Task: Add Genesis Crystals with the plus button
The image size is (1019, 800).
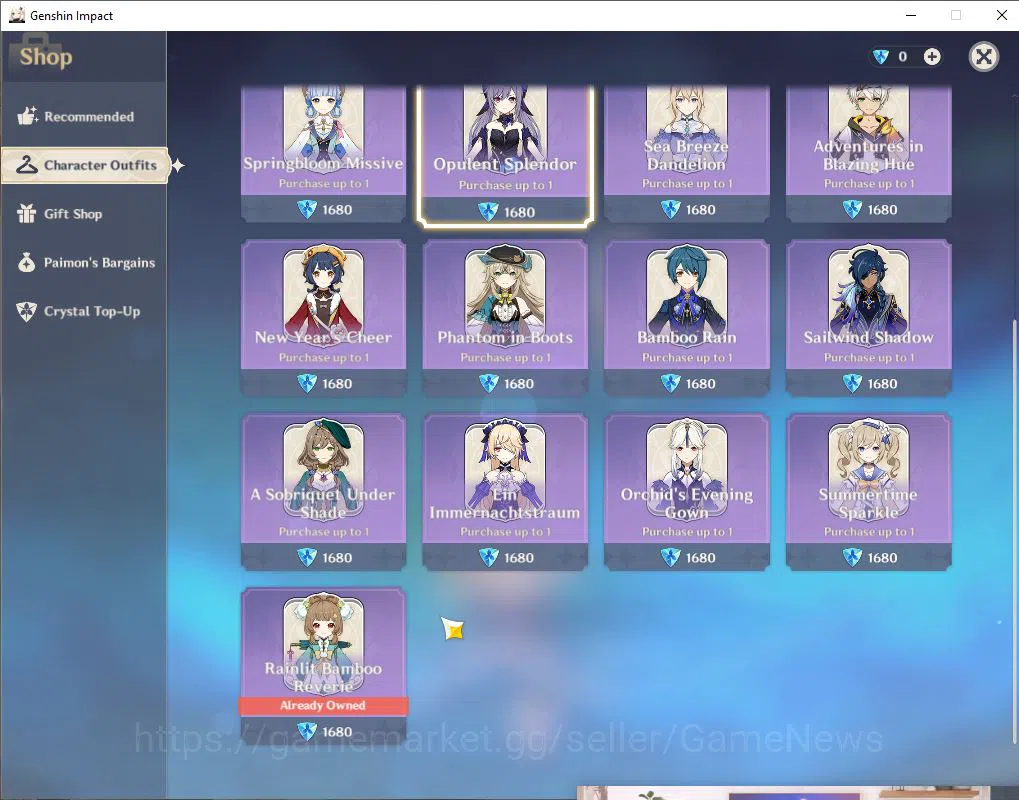Action: coord(932,57)
